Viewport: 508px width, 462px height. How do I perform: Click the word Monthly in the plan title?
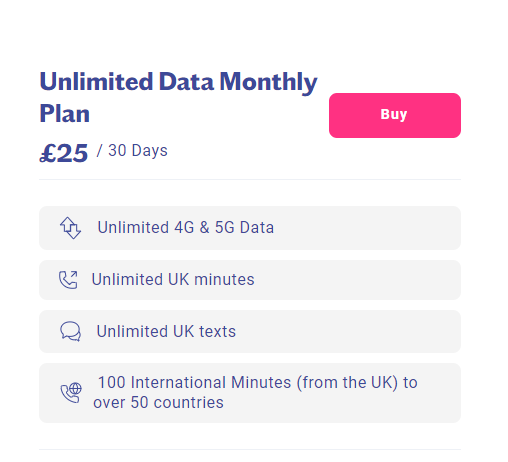[268, 82]
